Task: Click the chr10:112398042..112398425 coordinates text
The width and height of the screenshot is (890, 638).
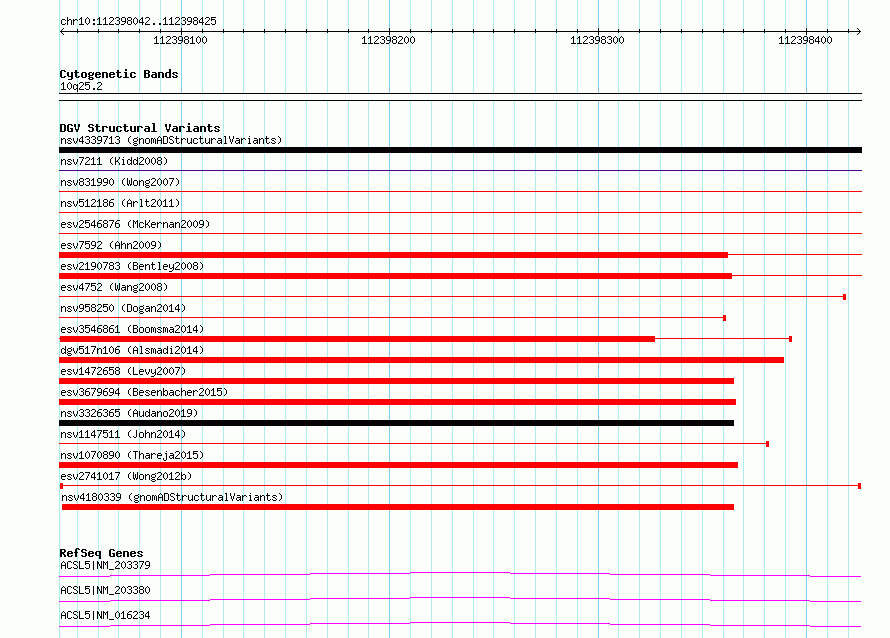Action: pos(138,21)
